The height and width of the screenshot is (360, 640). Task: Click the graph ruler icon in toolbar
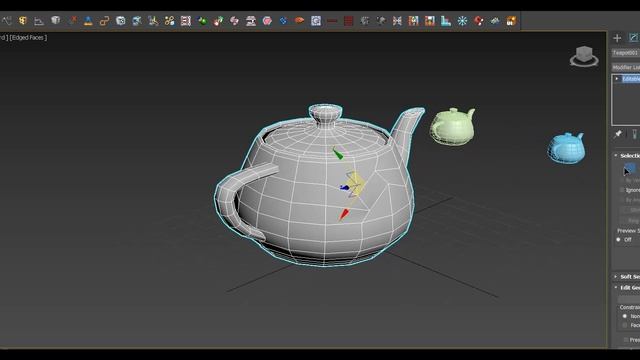click(x=39, y=20)
